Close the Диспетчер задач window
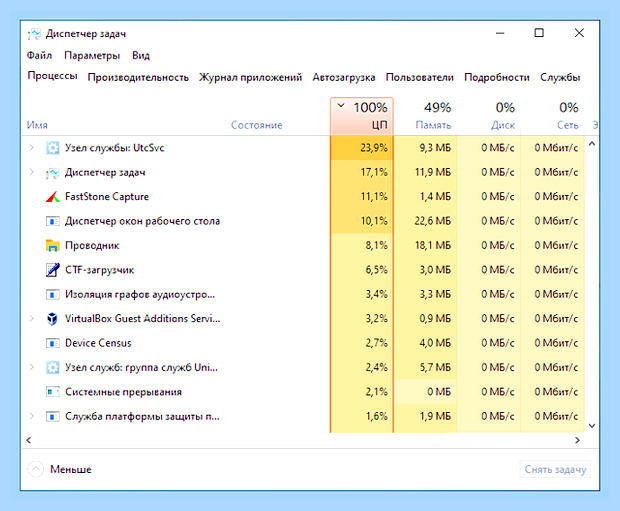The height and width of the screenshot is (511, 620). tap(579, 33)
